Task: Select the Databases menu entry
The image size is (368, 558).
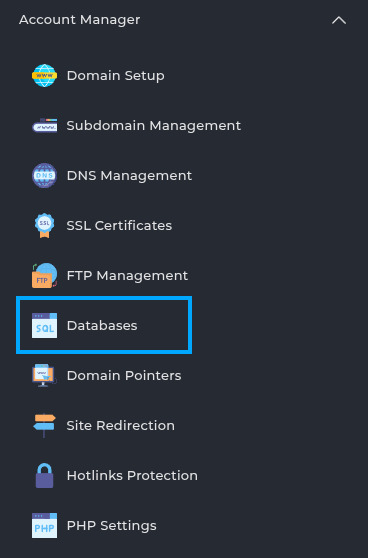Action: (x=102, y=326)
